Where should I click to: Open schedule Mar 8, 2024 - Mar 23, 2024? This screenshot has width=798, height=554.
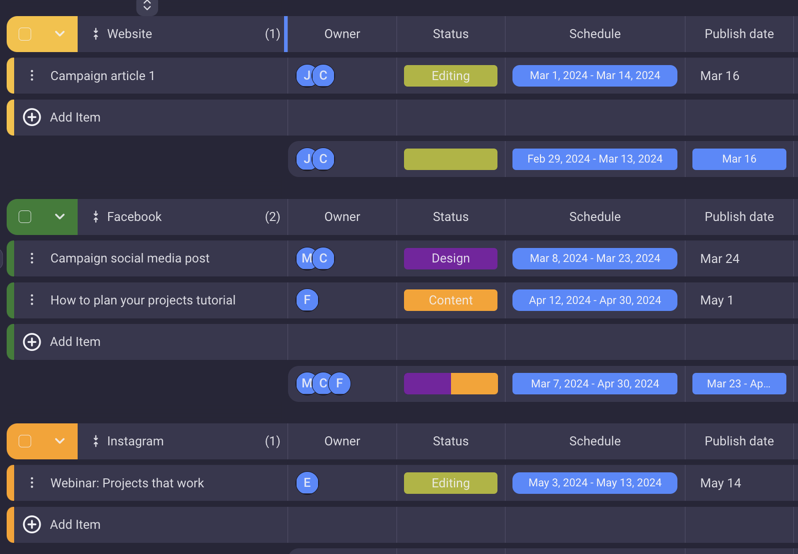[594, 258]
